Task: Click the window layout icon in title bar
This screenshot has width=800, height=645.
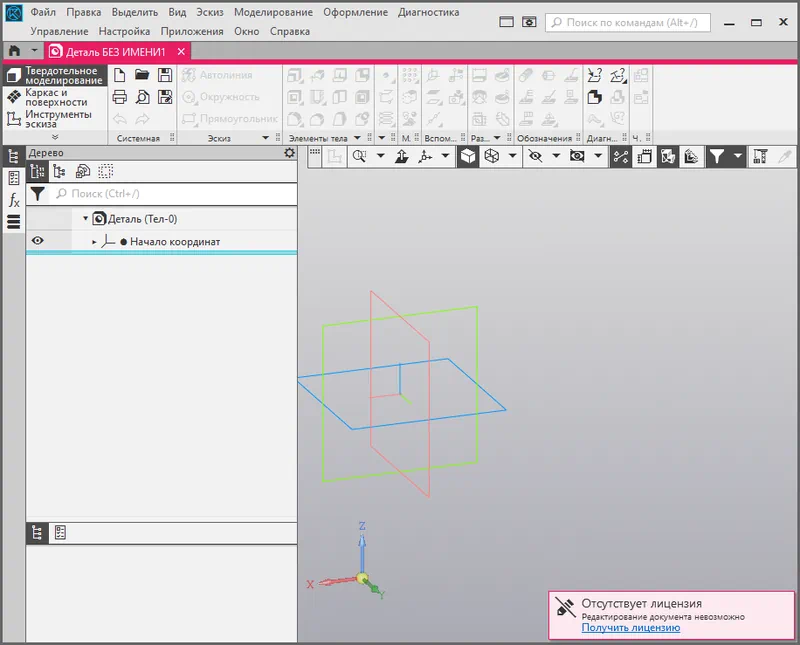Action: point(507,22)
